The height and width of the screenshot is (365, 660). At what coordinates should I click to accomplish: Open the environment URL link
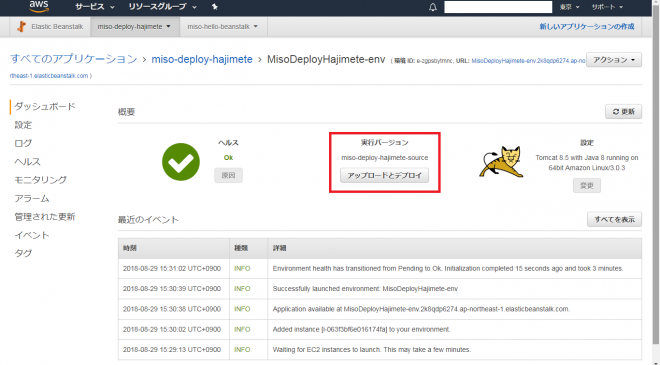(x=528, y=61)
